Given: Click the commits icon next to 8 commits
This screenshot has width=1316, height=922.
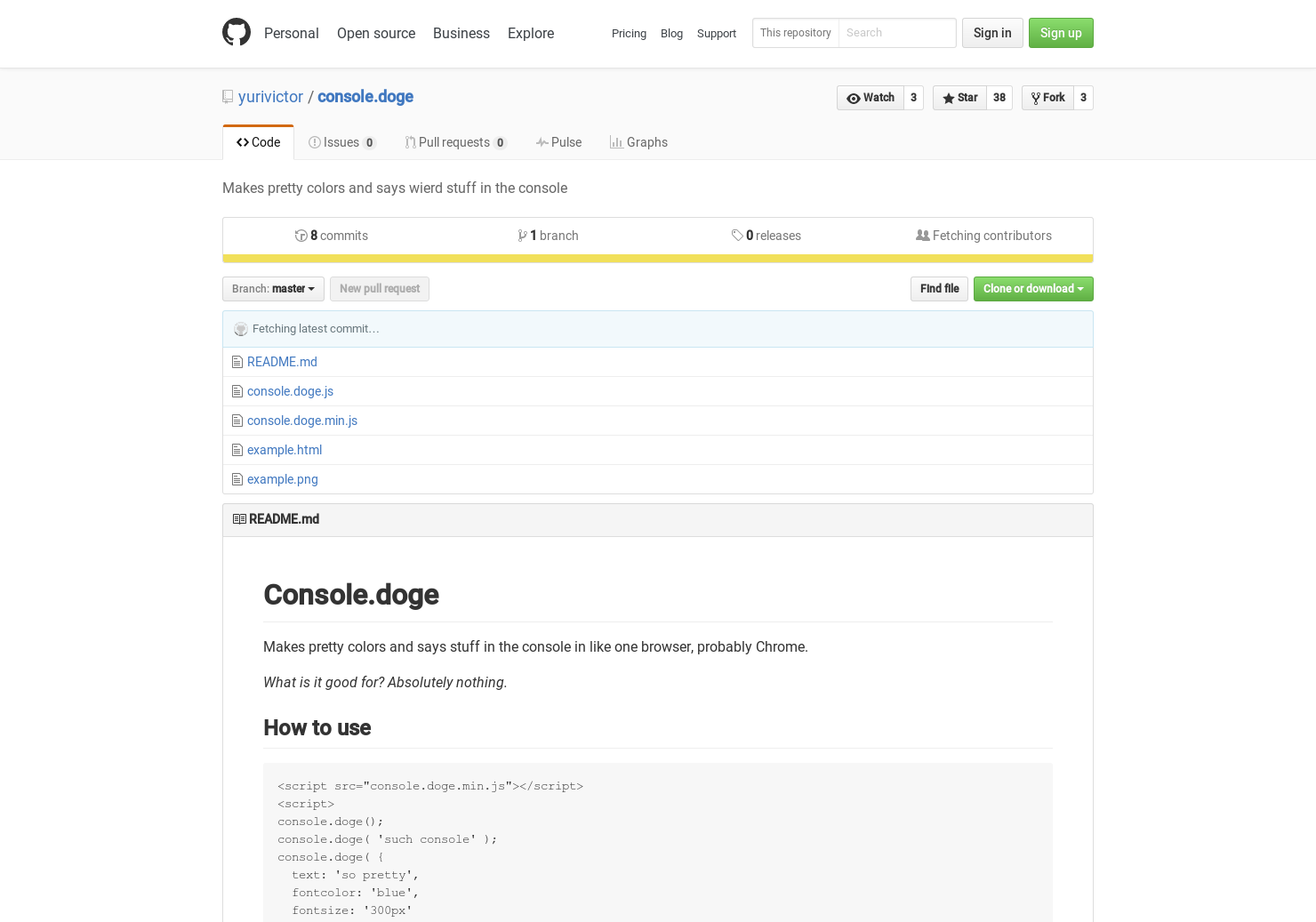Looking at the screenshot, I should click(x=301, y=235).
